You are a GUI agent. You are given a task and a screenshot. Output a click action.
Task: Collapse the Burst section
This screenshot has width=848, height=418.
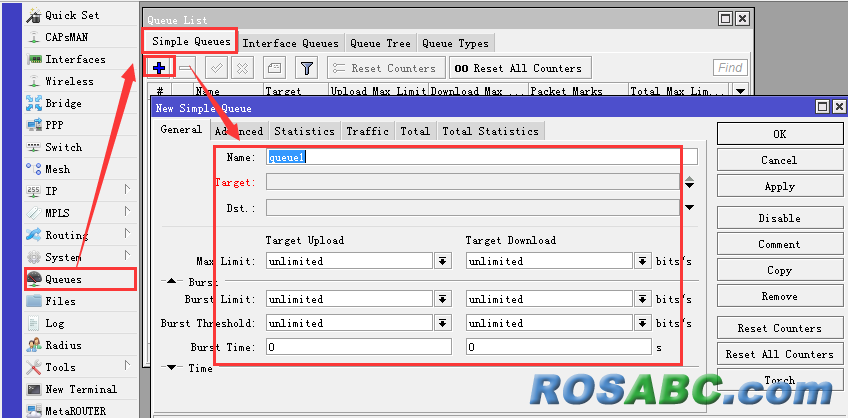click(171, 281)
